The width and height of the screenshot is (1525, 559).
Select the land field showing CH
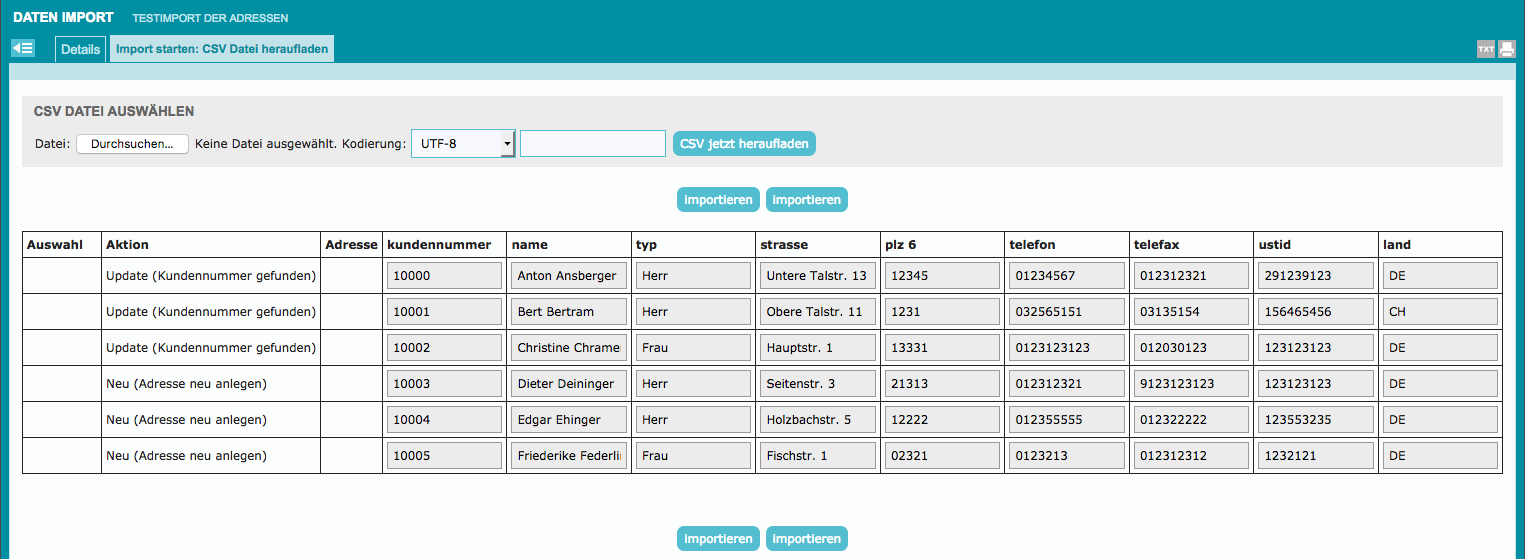(1439, 312)
